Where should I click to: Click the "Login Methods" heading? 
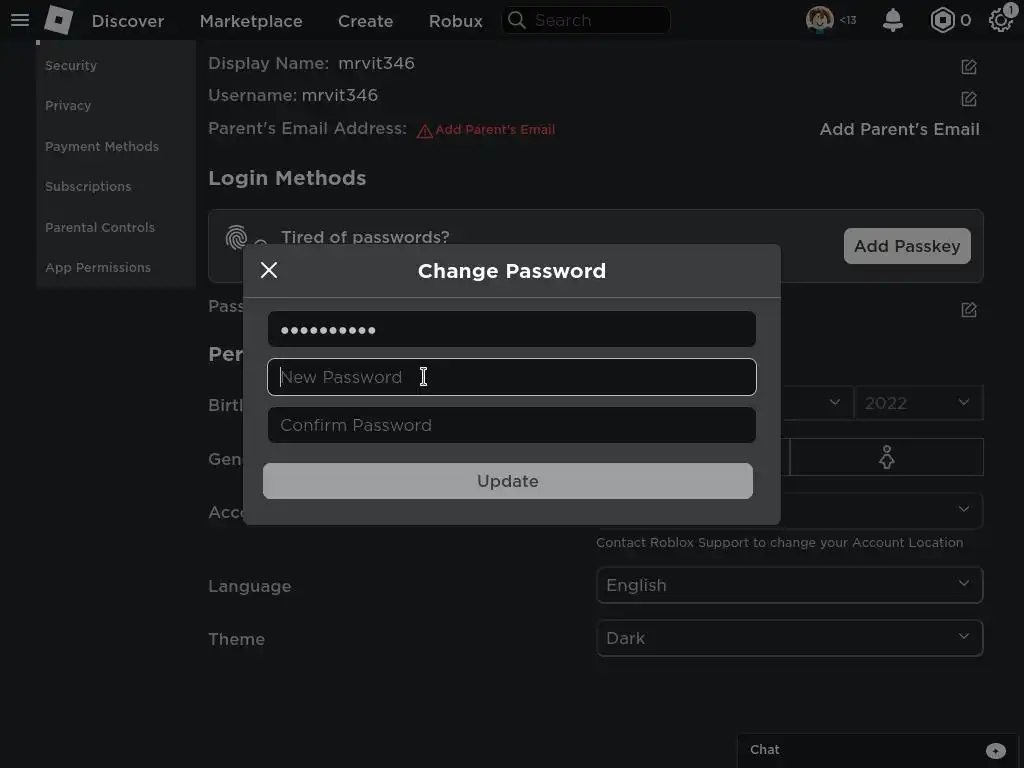(287, 178)
